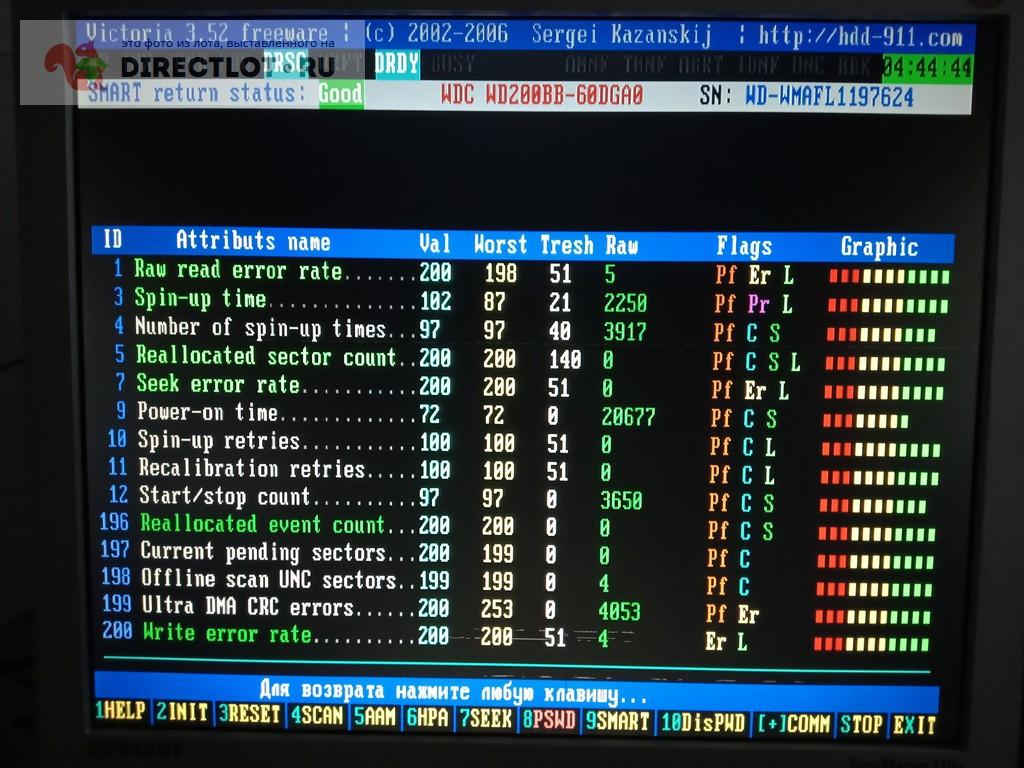
Task: Click the Flags column header
Action: (x=744, y=247)
